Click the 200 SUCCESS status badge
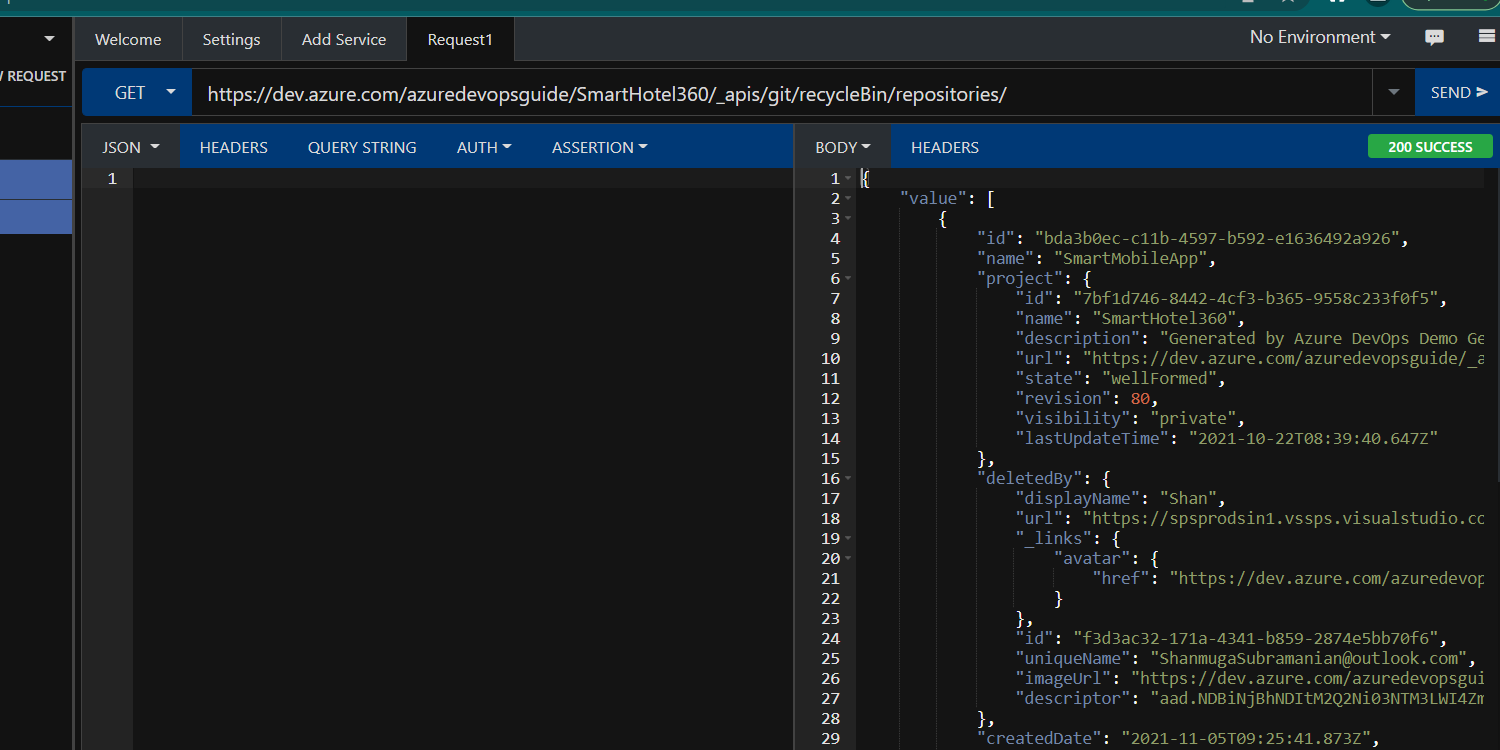Image resolution: width=1500 pixels, height=750 pixels. point(1430,147)
